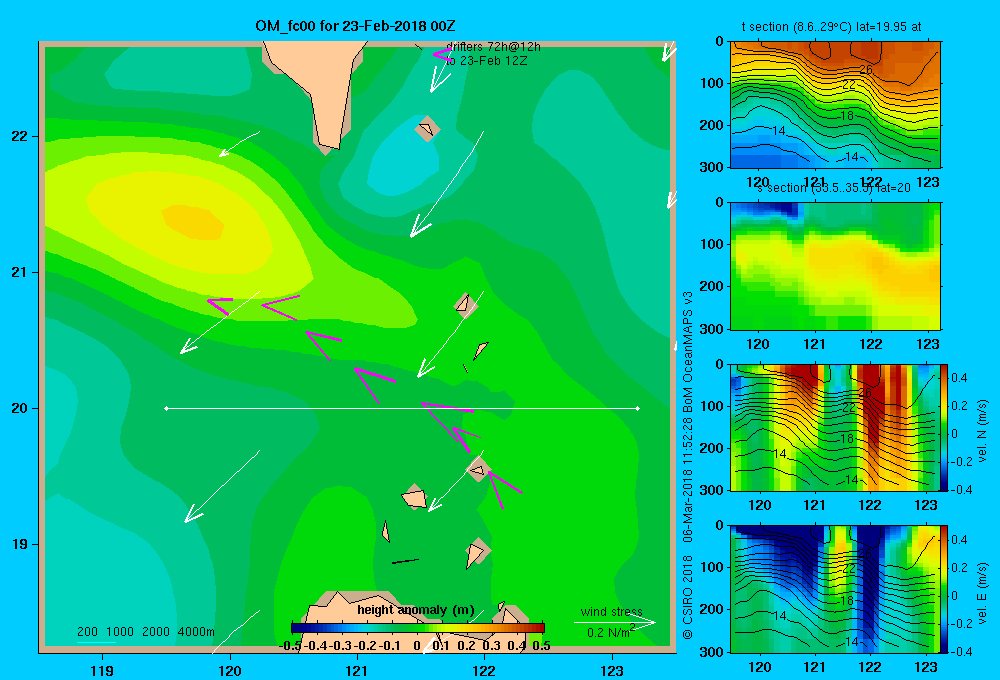Select the "drifters 72h@12h" label

pyautogui.click(x=493, y=47)
